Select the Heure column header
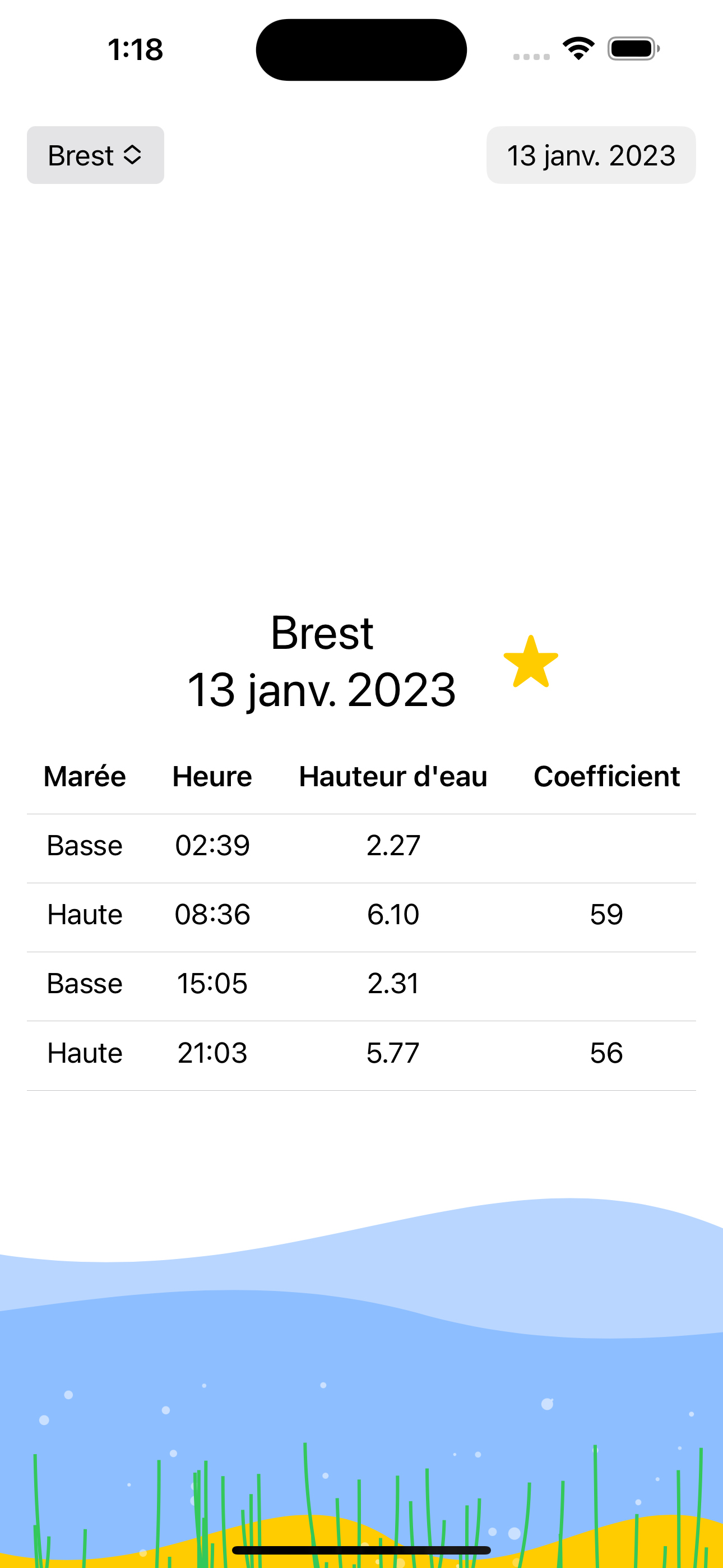 (212, 776)
